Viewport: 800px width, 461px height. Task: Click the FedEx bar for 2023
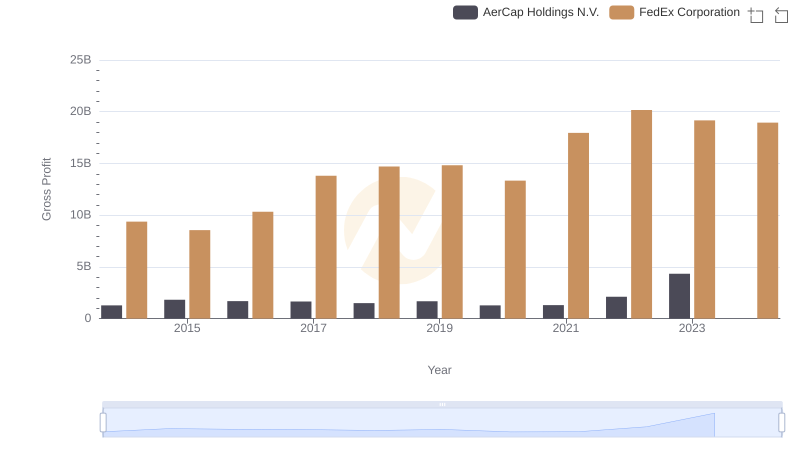click(x=705, y=219)
